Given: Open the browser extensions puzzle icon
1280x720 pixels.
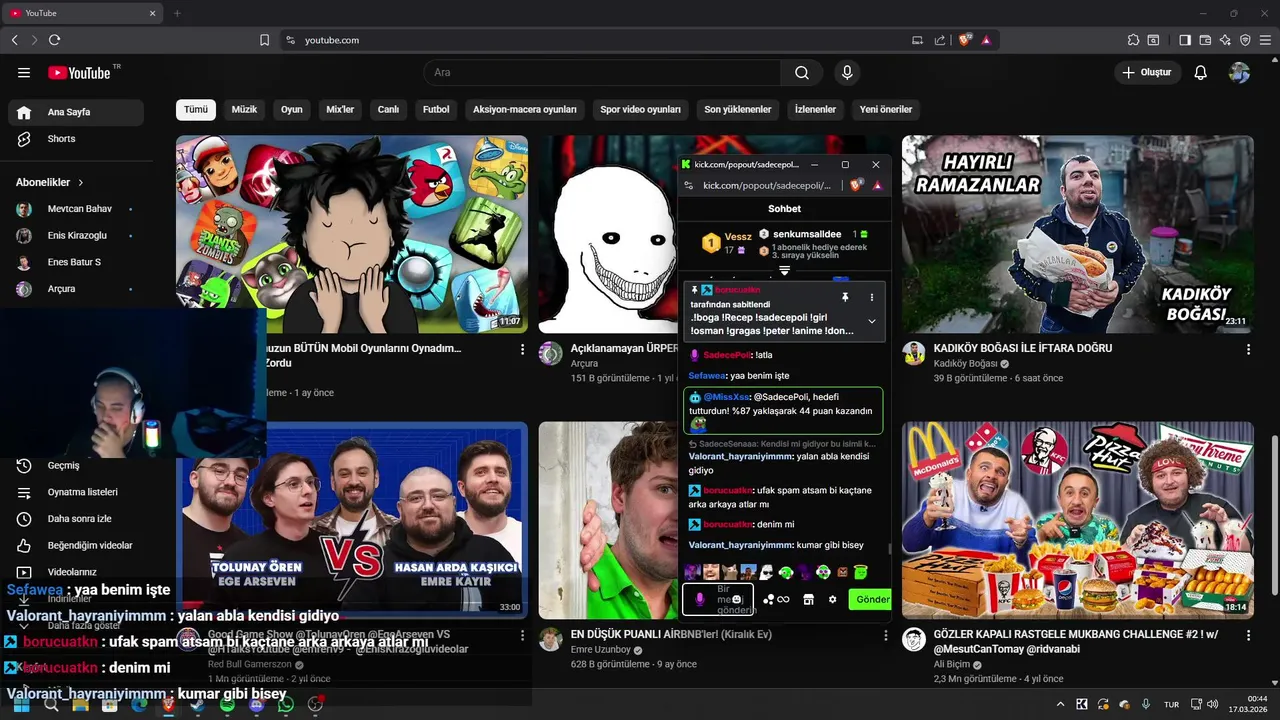Looking at the screenshot, I should (1133, 40).
